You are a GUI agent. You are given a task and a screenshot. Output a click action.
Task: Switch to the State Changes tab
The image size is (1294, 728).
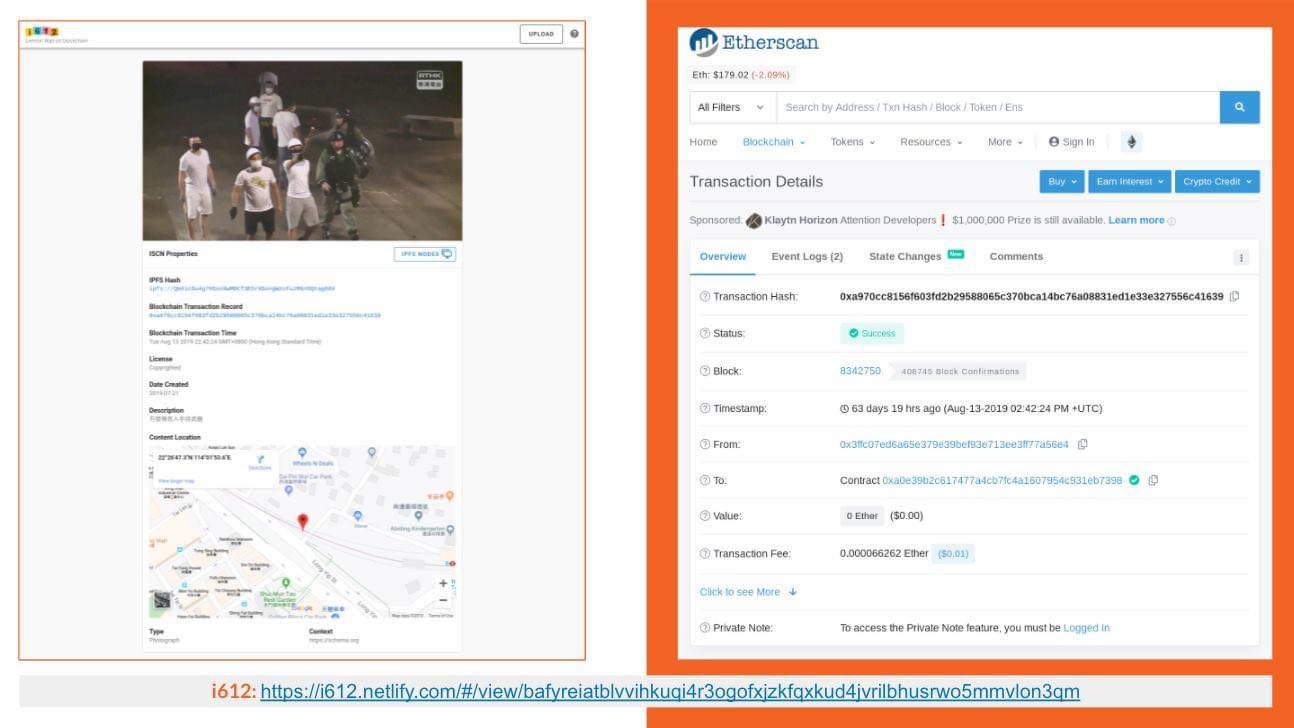(x=916, y=257)
